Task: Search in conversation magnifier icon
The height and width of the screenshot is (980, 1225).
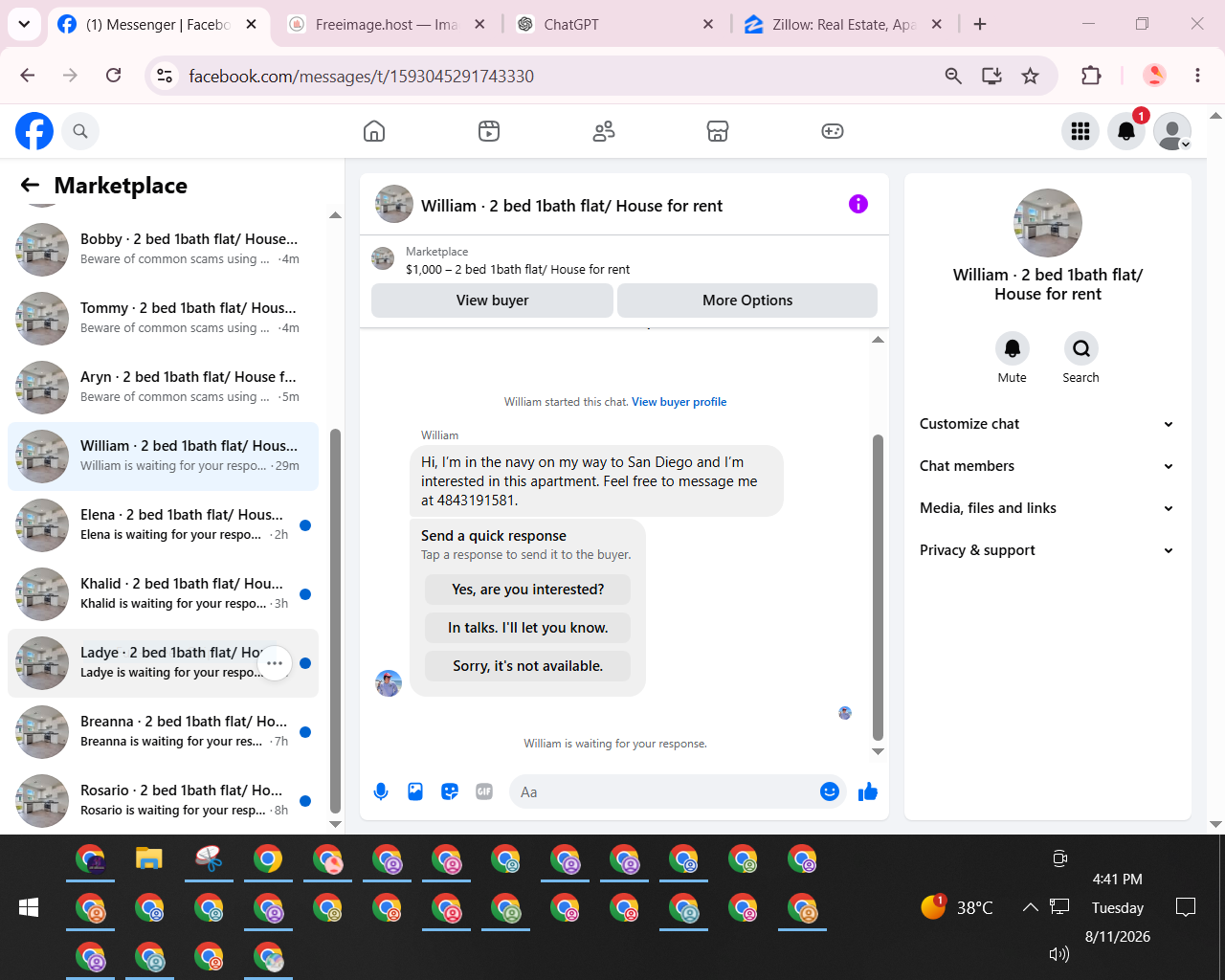Action: click(x=1080, y=348)
